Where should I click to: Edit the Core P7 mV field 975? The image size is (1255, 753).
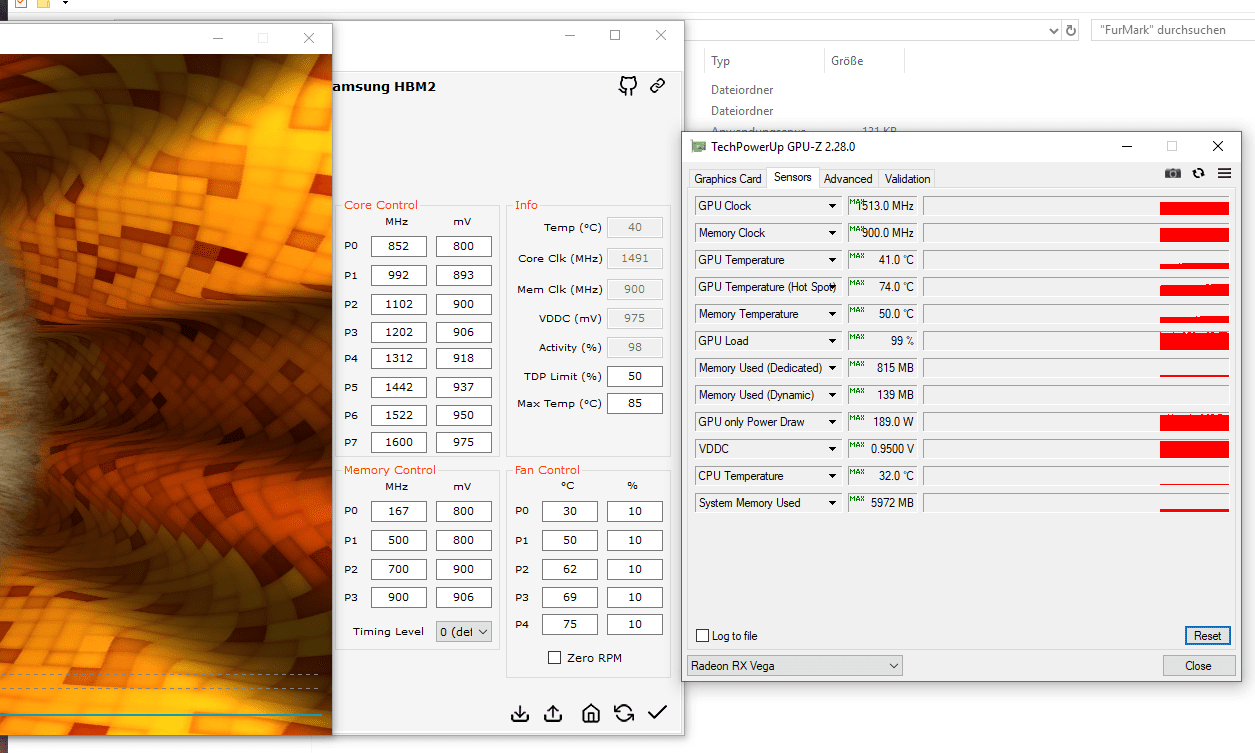click(x=464, y=442)
